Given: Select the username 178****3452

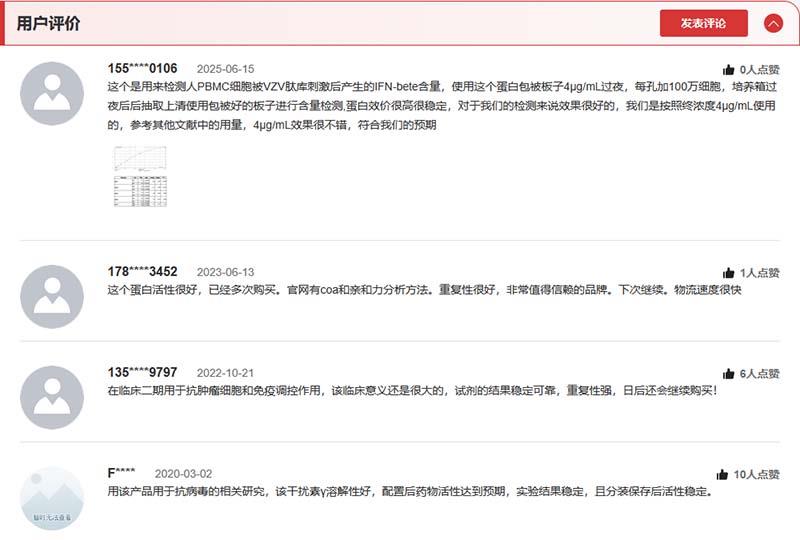Looking at the screenshot, I should click(142, 271).
